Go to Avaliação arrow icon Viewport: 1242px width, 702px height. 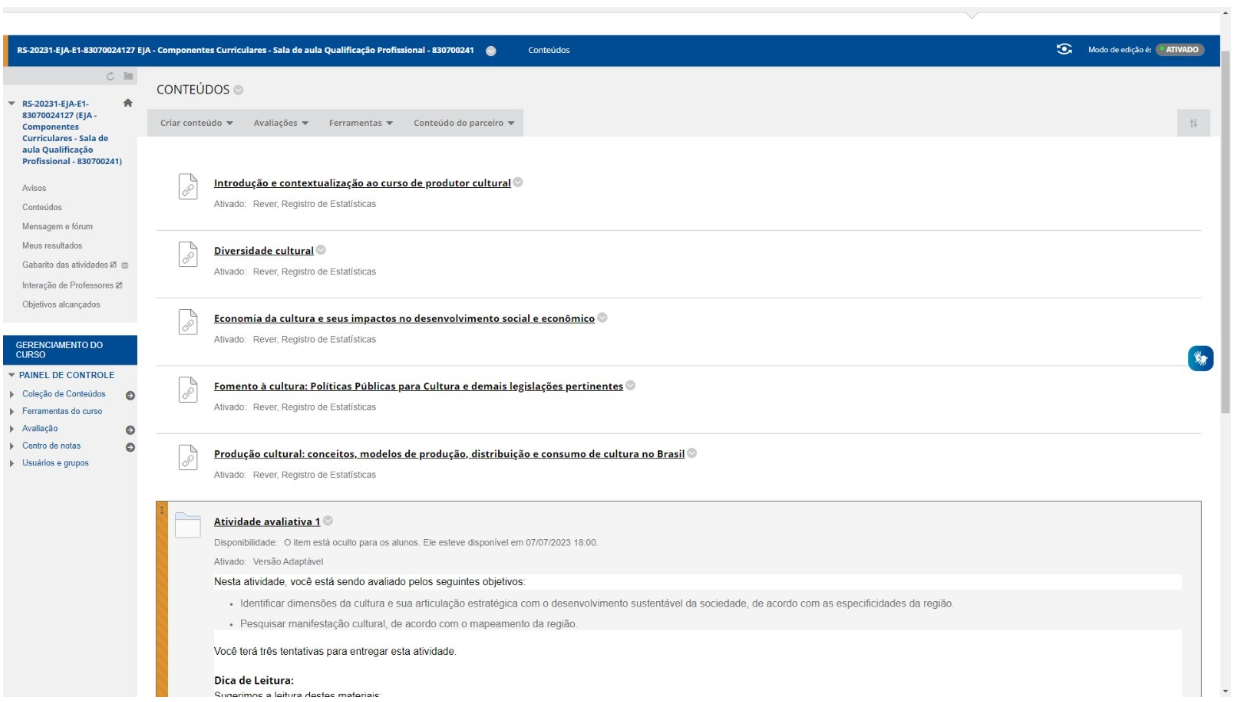[x=130, y=430]
